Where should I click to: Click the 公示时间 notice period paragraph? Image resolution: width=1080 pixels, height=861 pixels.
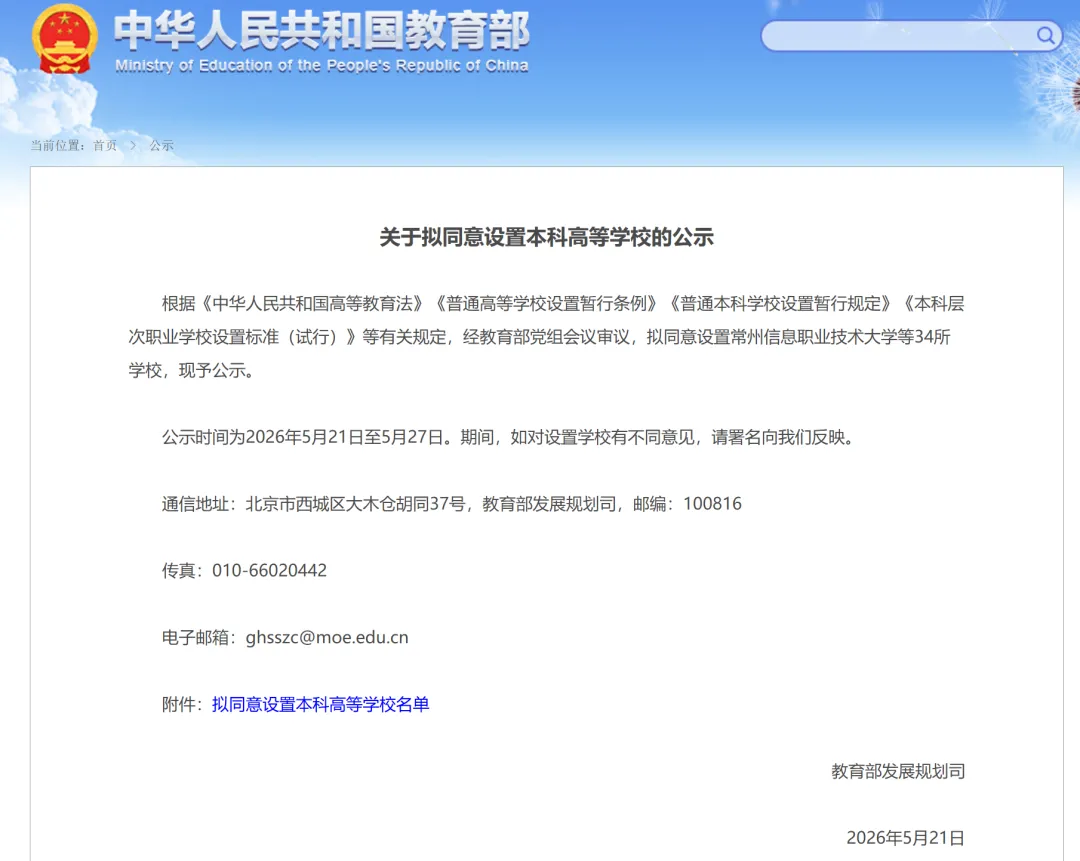tap(510, 437)
